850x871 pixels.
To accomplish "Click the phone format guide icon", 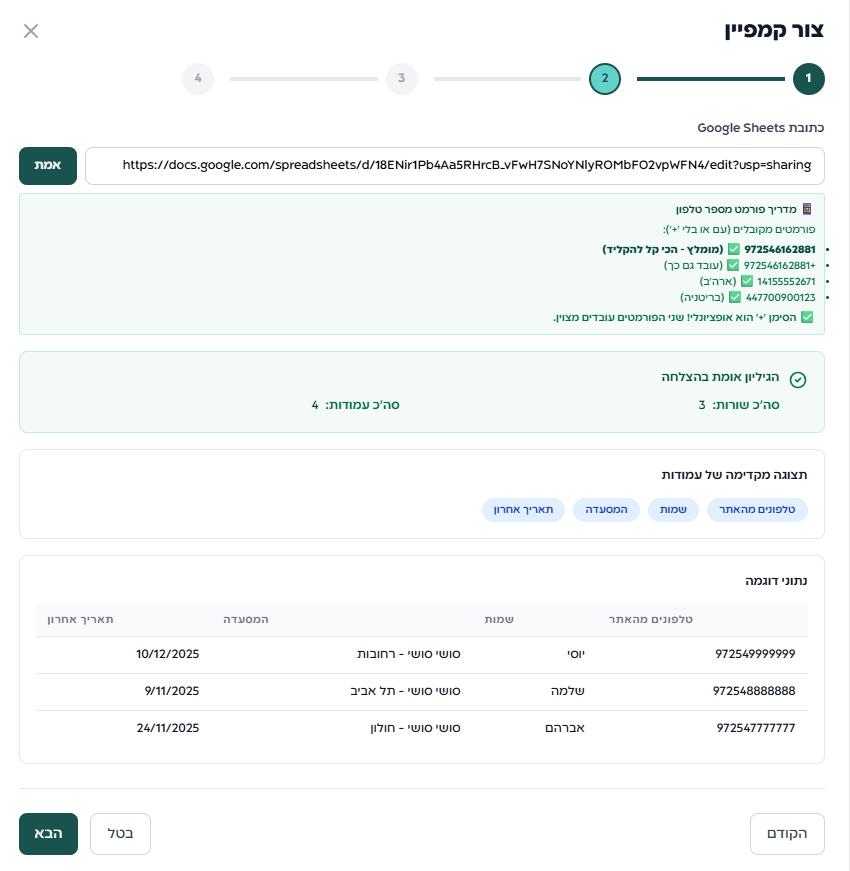I will [807, 210].
